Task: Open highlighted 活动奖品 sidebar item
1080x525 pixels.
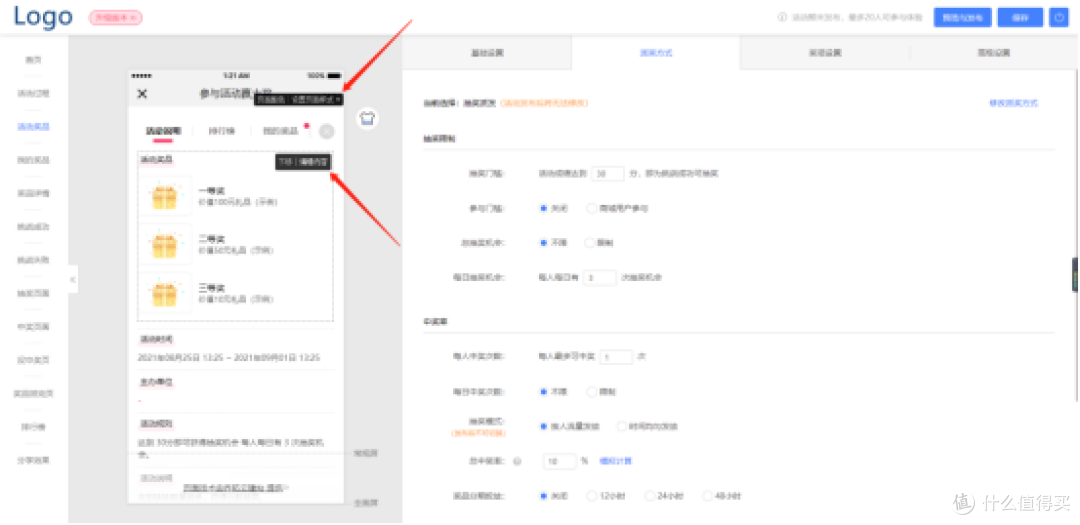Action: pyautogui.click(x=34, y=127)
